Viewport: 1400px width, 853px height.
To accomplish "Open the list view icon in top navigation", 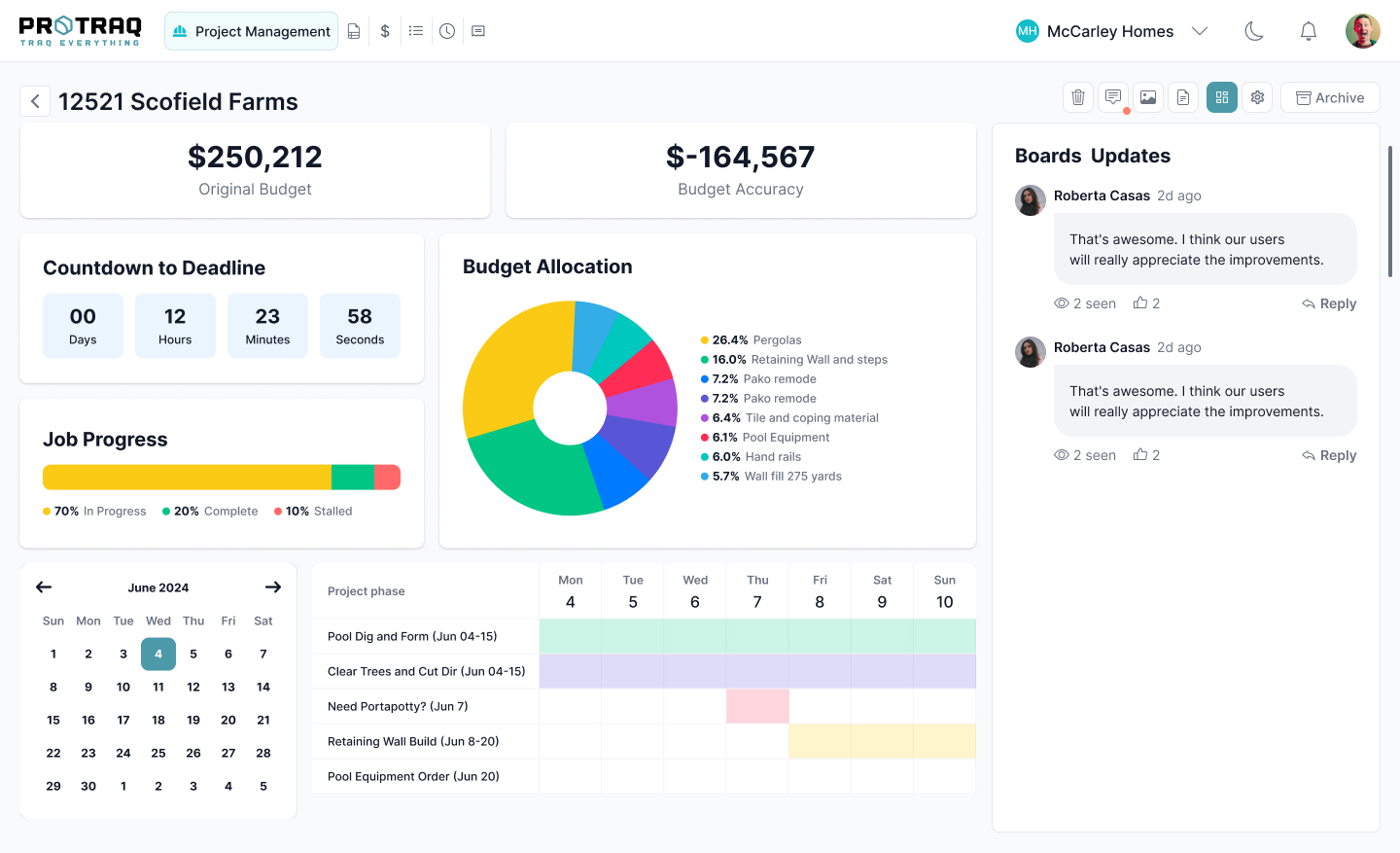I will [416, 31].
